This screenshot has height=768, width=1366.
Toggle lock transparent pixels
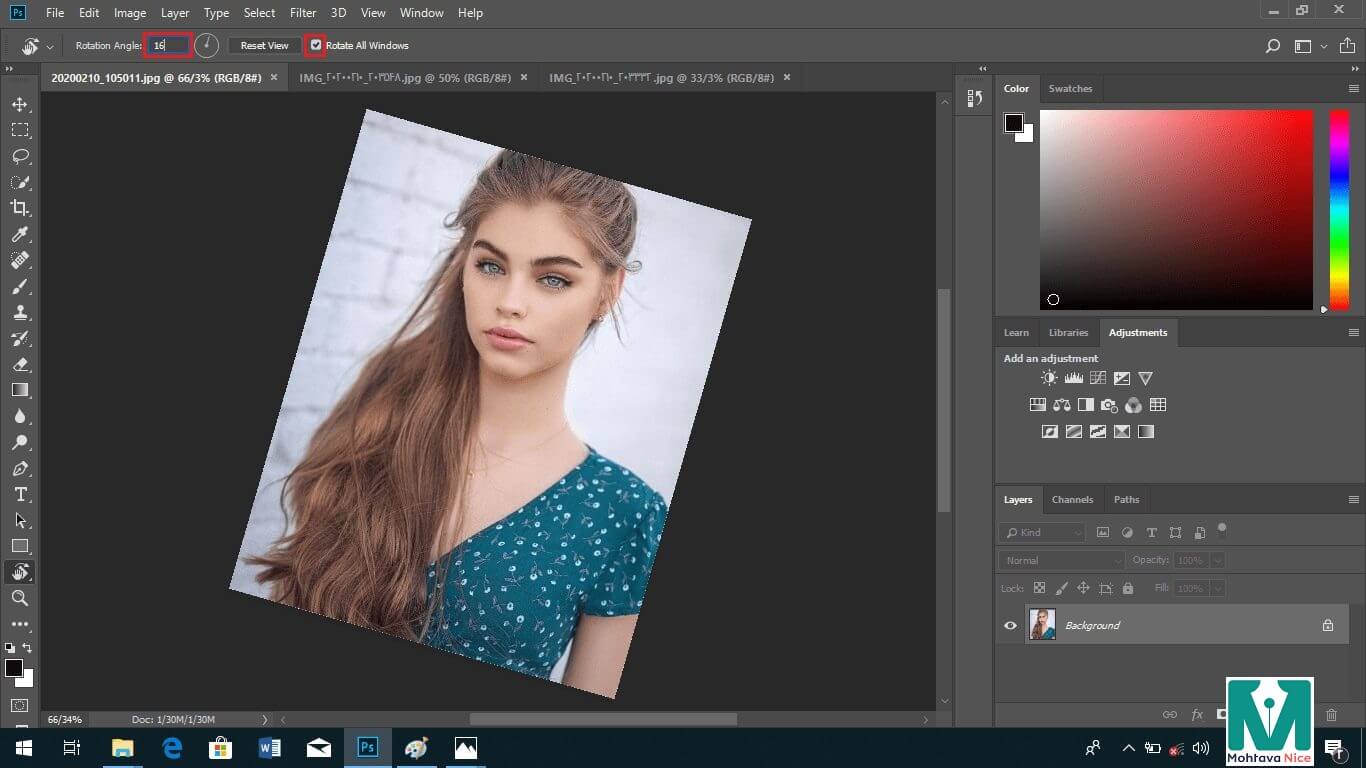[x=1039, y=588]
